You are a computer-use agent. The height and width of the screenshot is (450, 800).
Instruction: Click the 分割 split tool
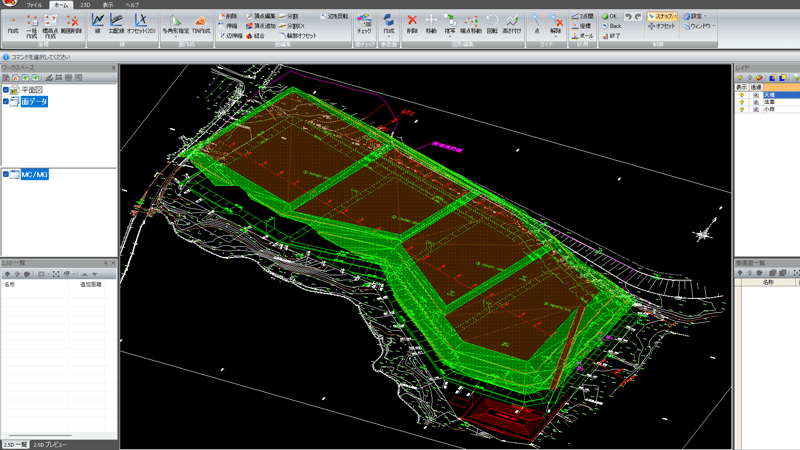tap(289, 16)
